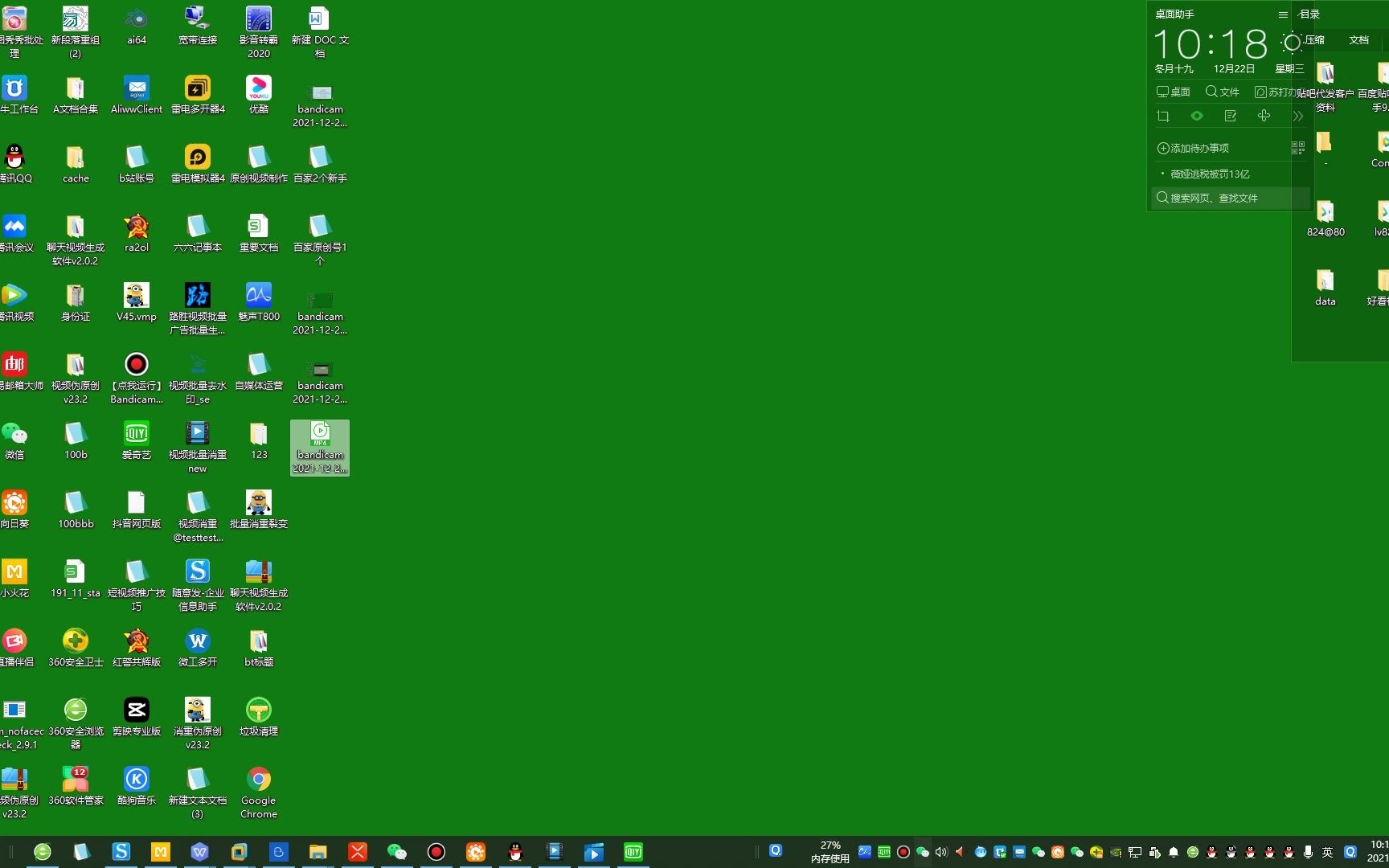Select the V45.vmp minion icon
This screenshot has height=868, width=1389.
137,302
